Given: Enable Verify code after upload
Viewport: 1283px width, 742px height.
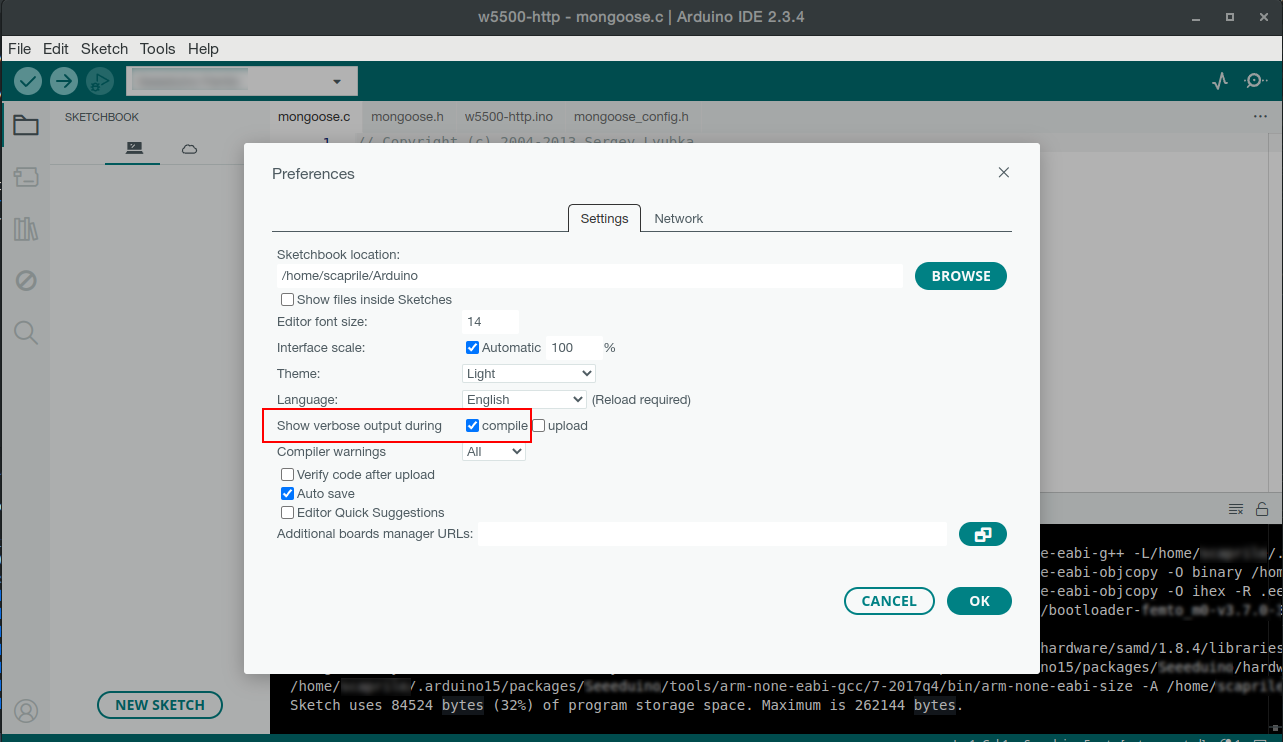Looking at the screenshot, I should coord(287,475).
